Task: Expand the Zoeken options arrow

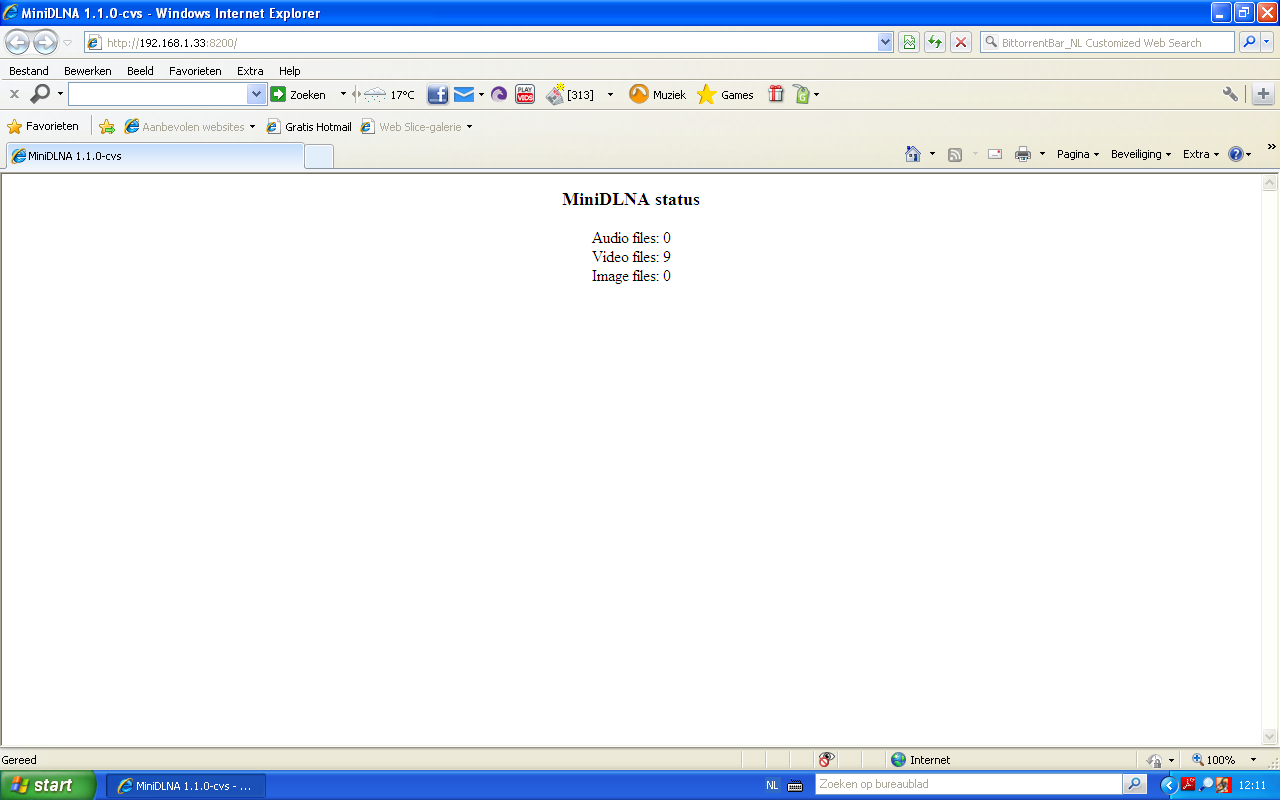Action: coord(343,94)
